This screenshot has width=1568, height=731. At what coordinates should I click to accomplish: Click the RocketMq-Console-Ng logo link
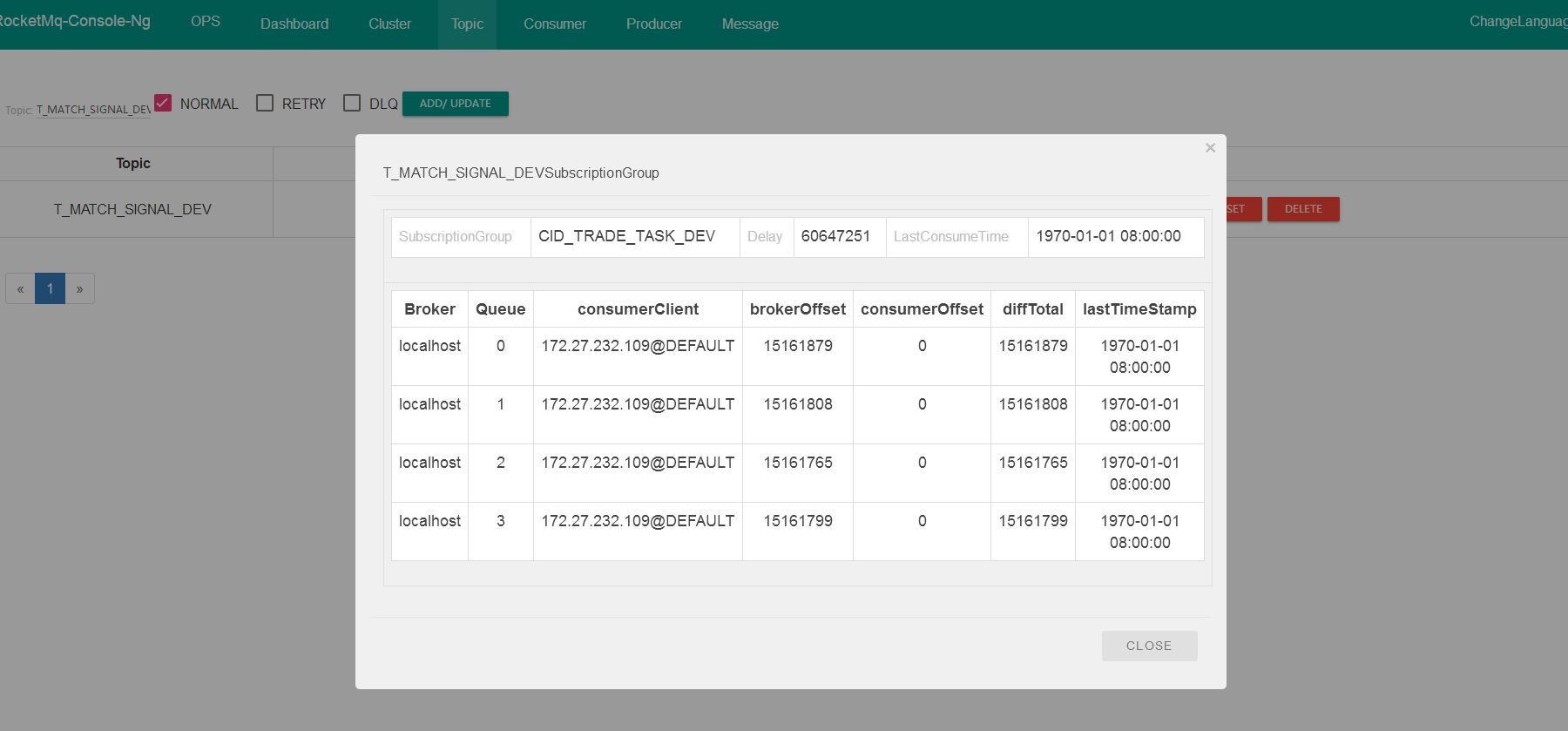[75, 21]
